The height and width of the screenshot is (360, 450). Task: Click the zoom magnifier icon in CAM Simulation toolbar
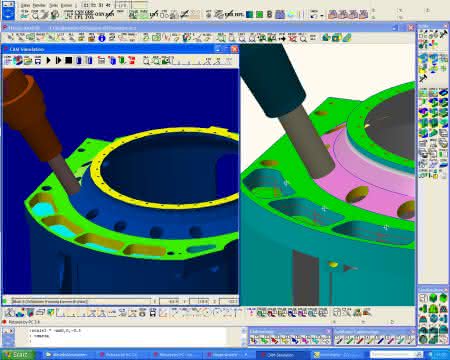[147, 60]
